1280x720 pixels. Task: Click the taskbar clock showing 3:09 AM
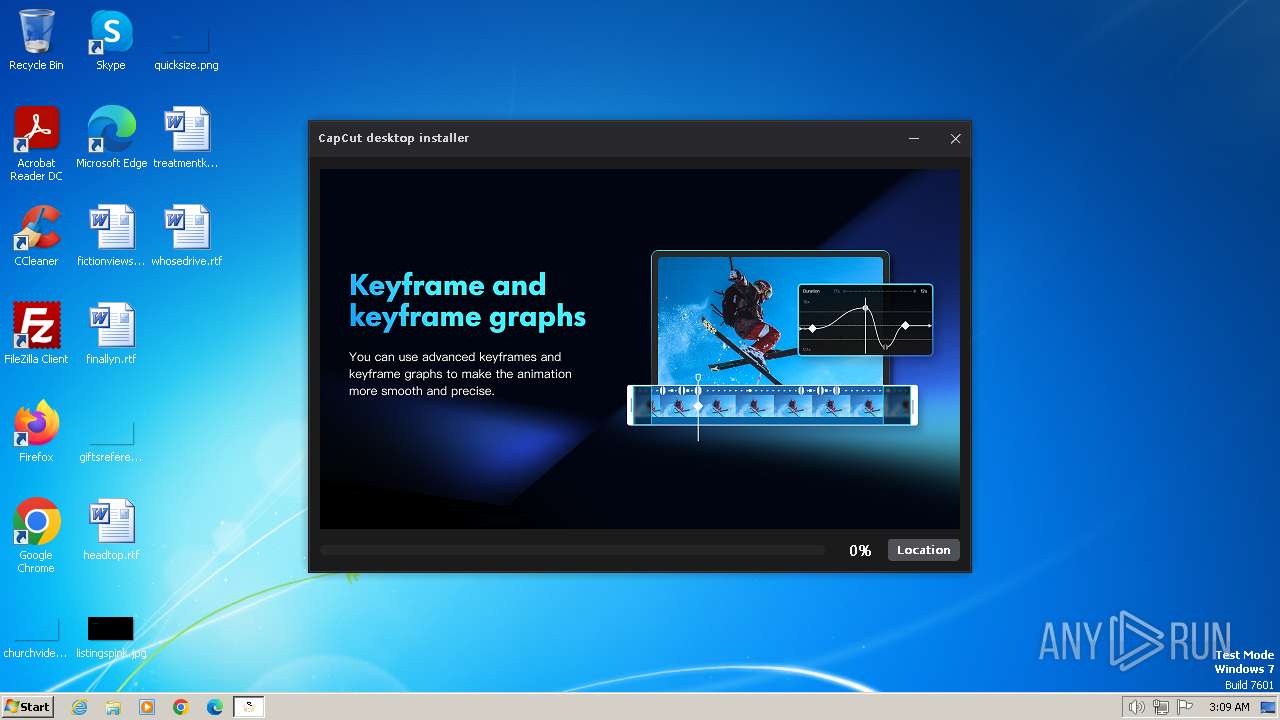click(1229, 707)
